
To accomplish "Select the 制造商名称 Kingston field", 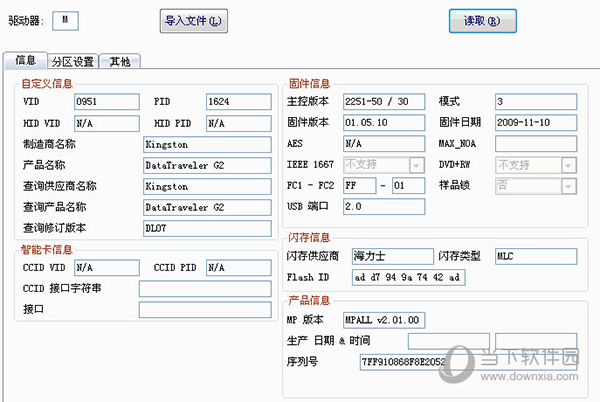I will (206, 144).
